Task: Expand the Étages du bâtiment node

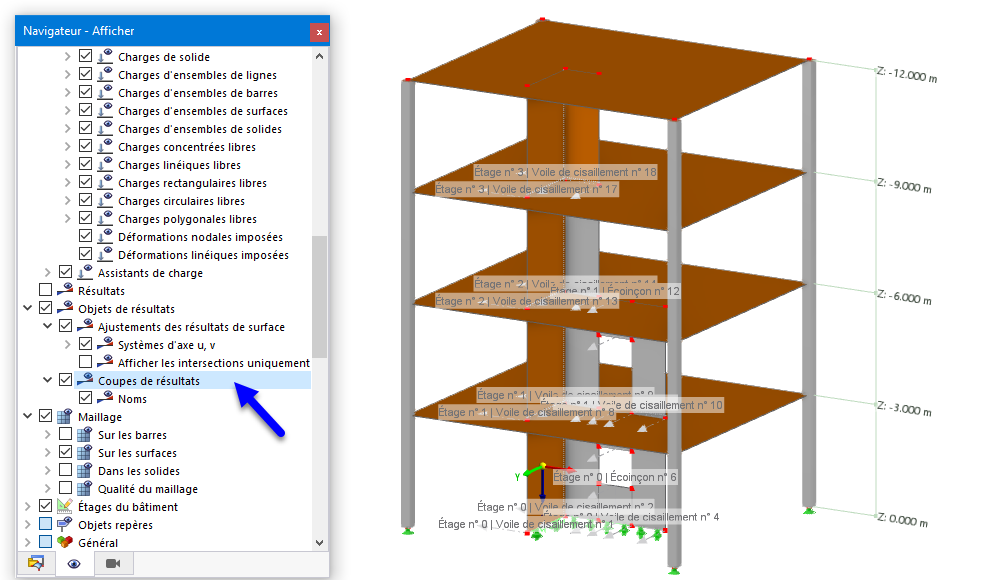Action: pos(27,506)
